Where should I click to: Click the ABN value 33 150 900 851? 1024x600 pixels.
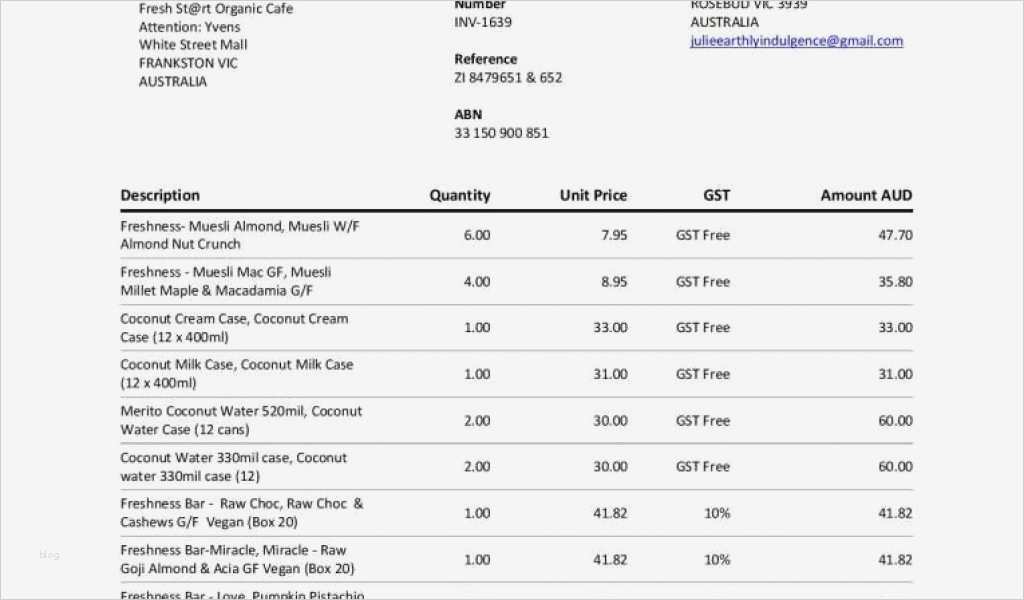click(x=501, y=133)
